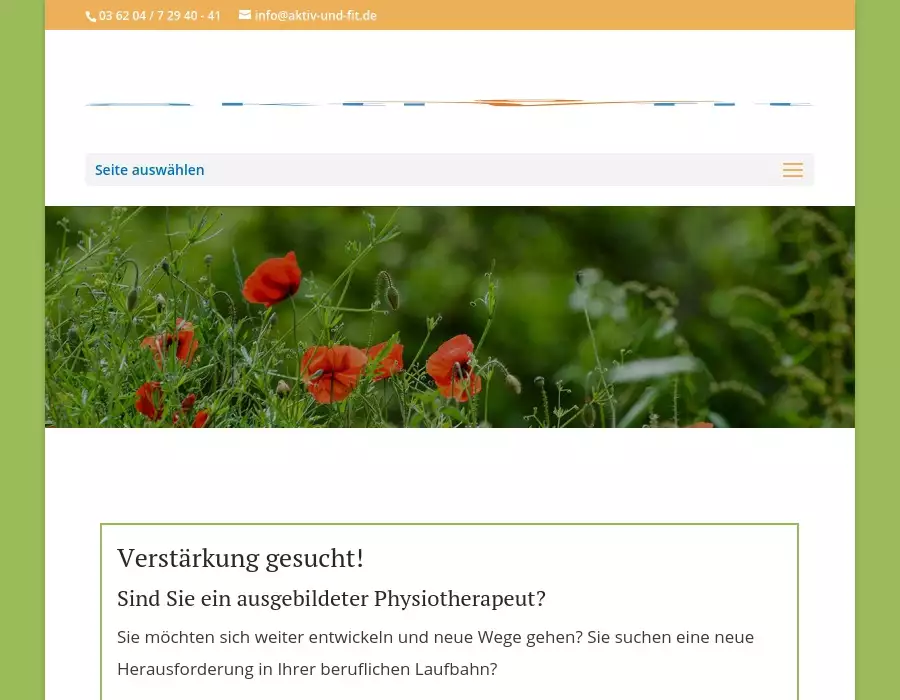
Task: Click the tall red poppy on the left
Action: 272,278
